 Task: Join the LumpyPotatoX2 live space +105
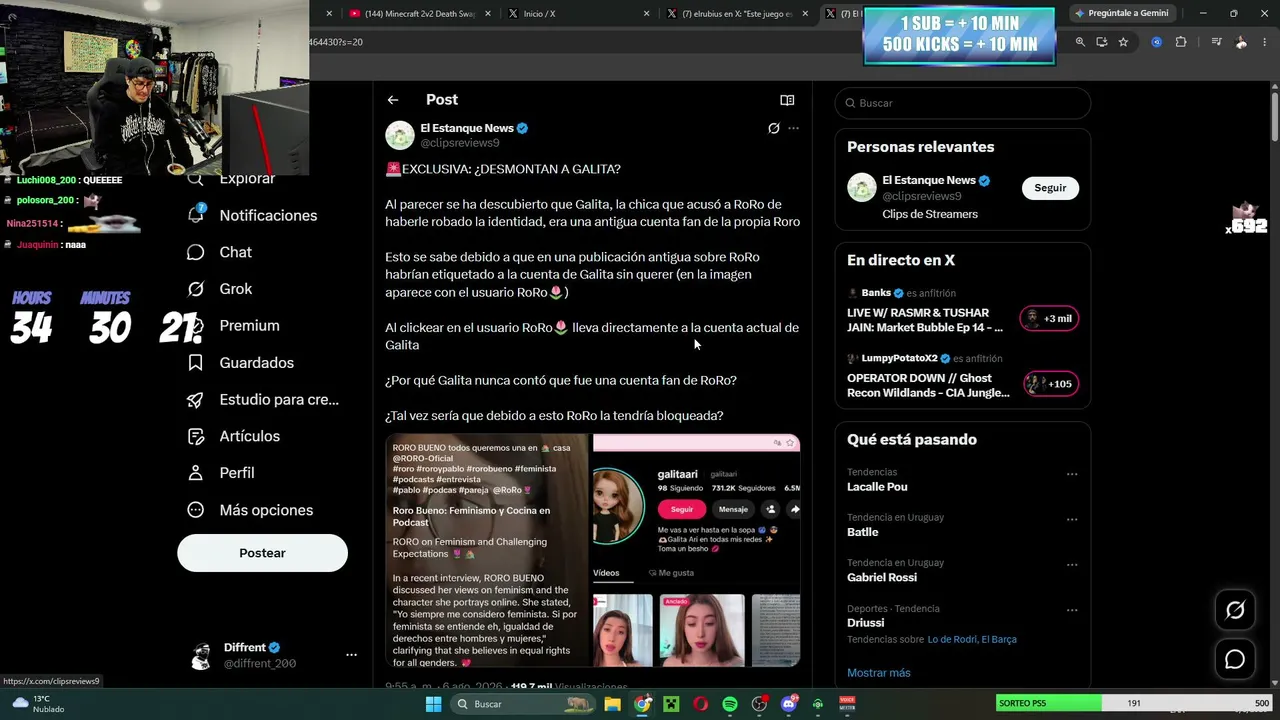[1050, 384]
